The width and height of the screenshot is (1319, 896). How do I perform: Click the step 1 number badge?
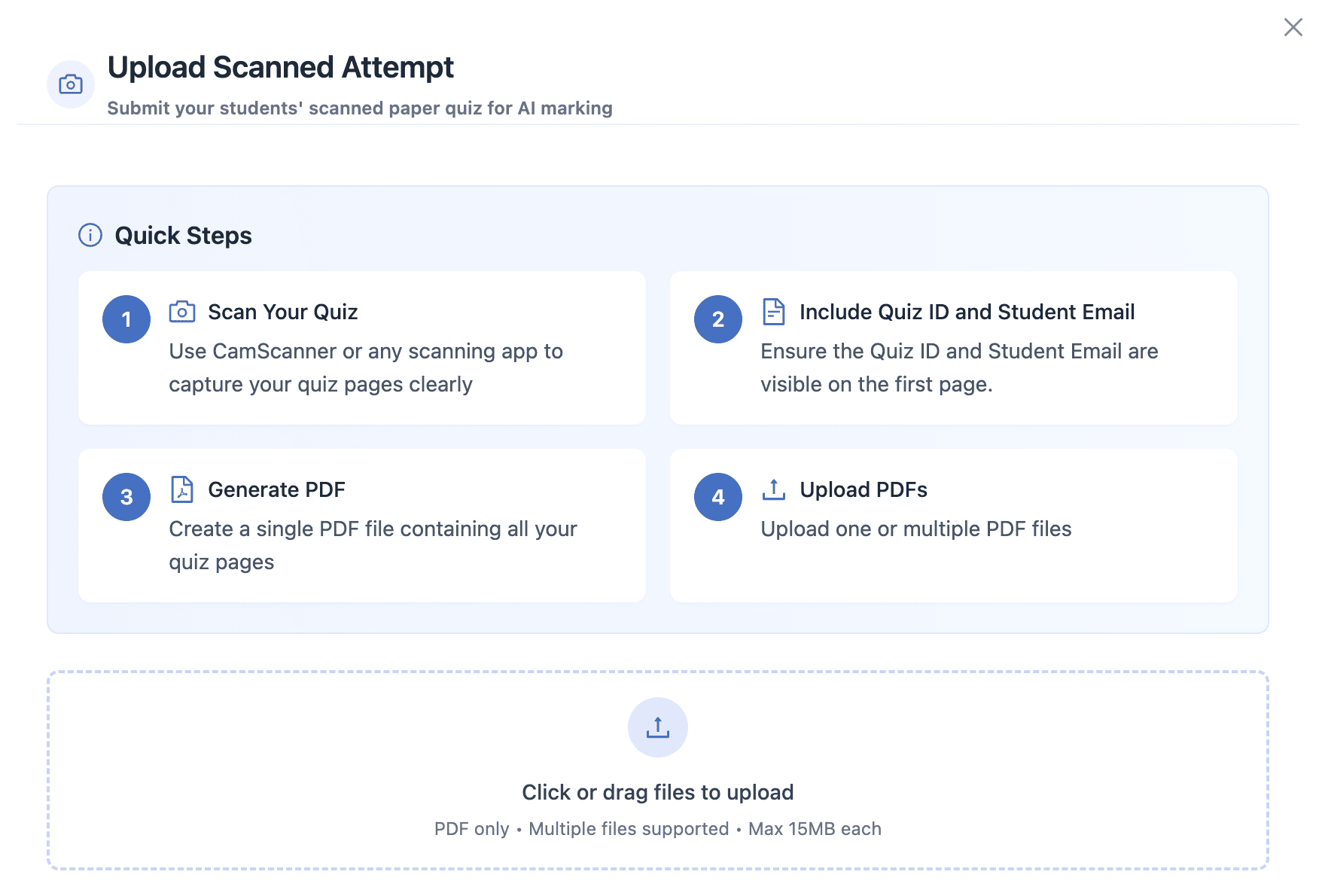pyautogui.click(x=126, y=319)
